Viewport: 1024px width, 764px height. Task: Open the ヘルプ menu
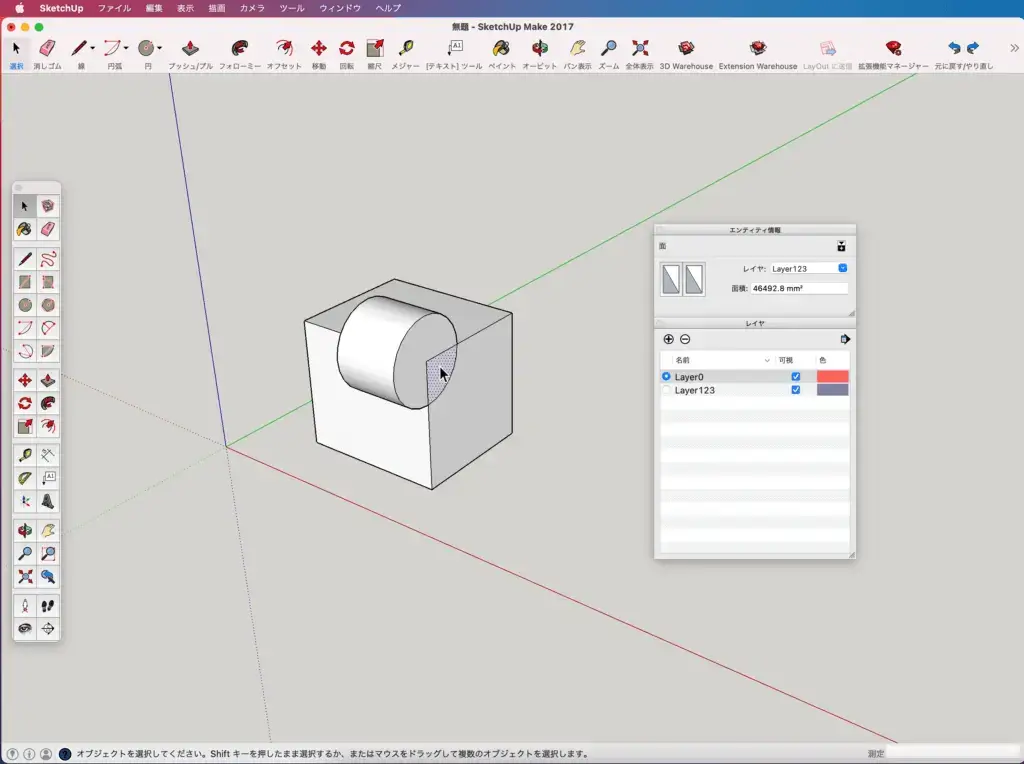[388, 8]
